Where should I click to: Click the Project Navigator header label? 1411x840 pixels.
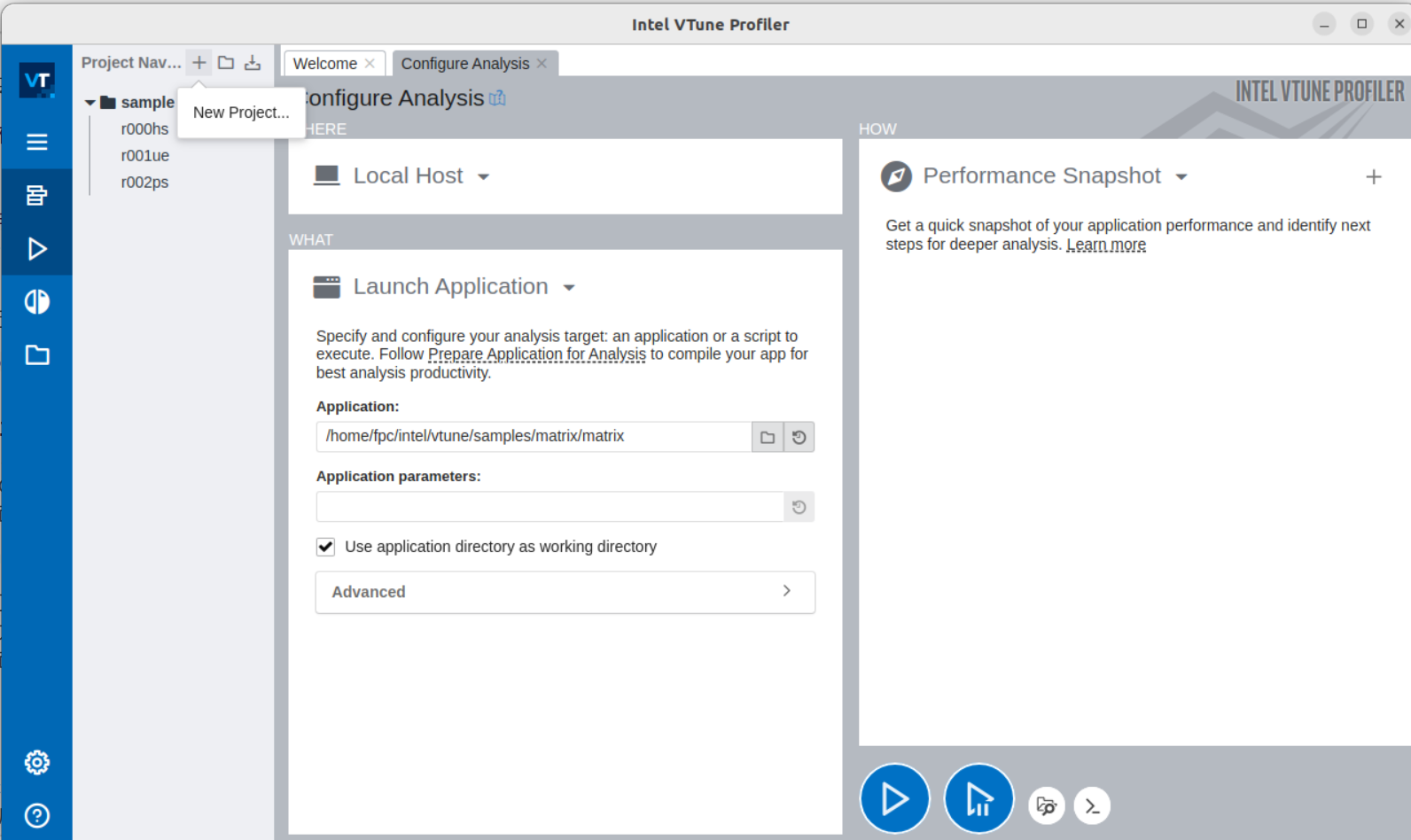131,63
